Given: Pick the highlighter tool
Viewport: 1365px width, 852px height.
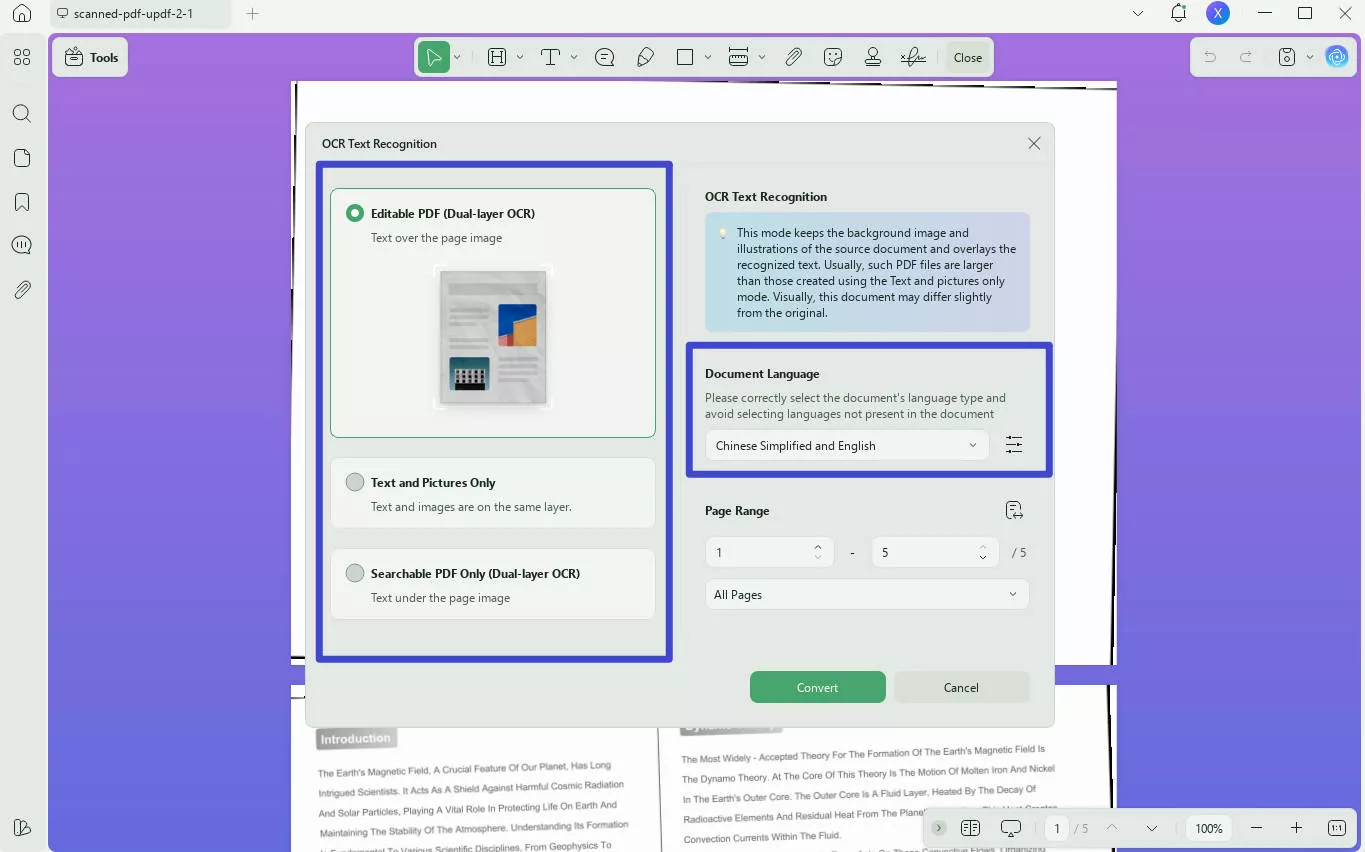Looking at the screenshot, I should 645,57.
